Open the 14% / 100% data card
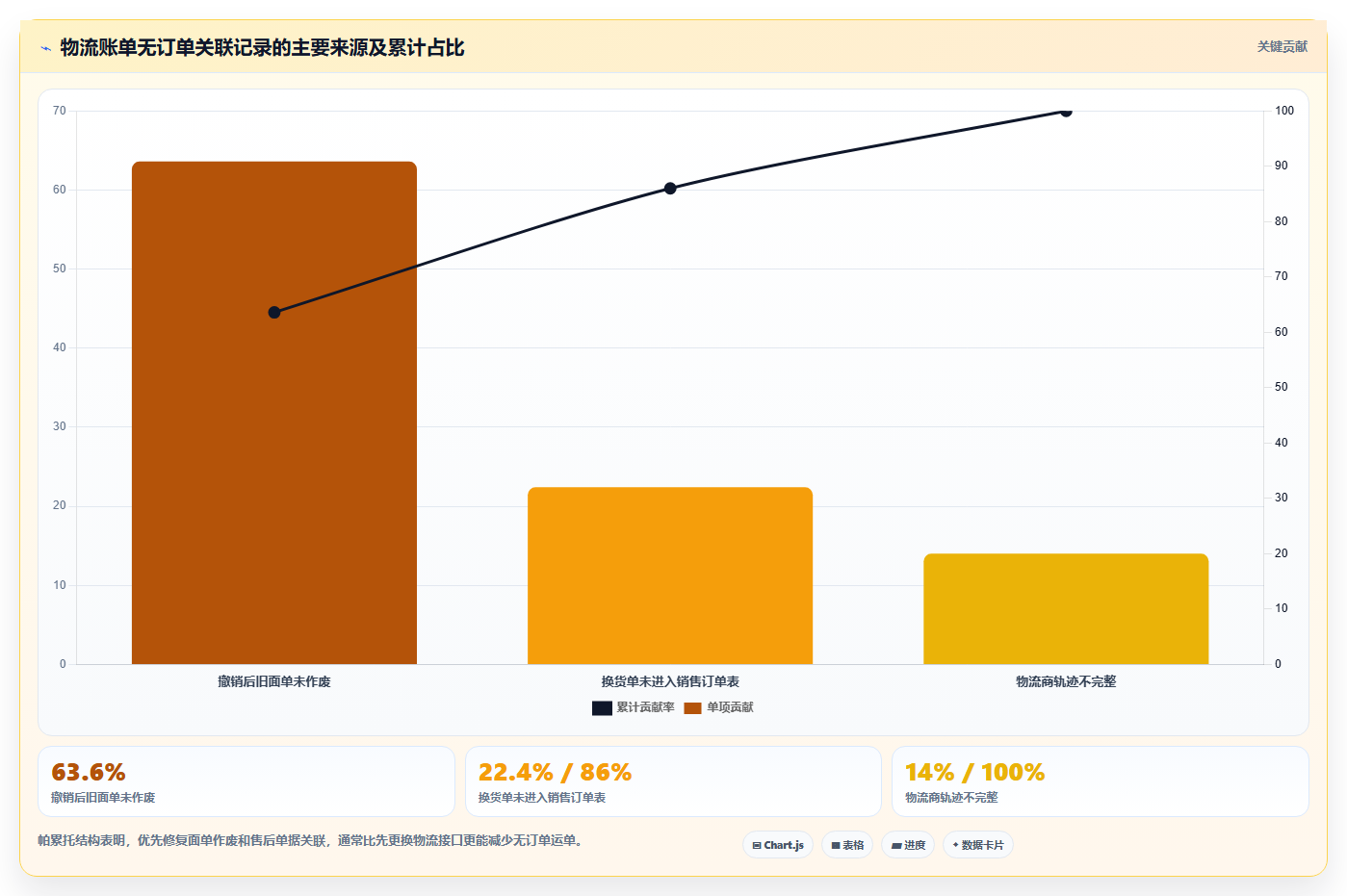 (1100, 781)
